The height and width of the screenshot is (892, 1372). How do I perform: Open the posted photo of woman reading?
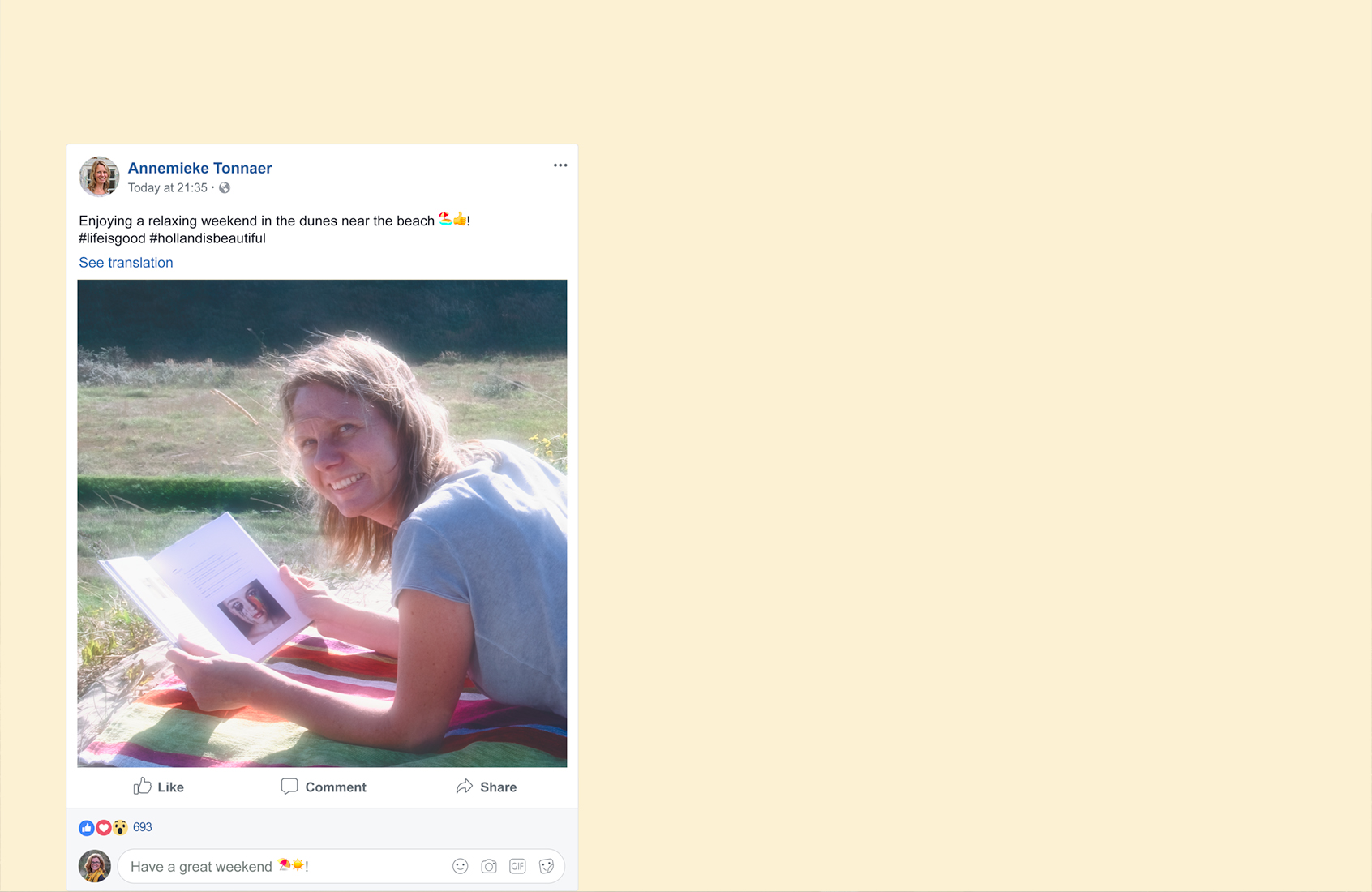click(x=322, y=523)
